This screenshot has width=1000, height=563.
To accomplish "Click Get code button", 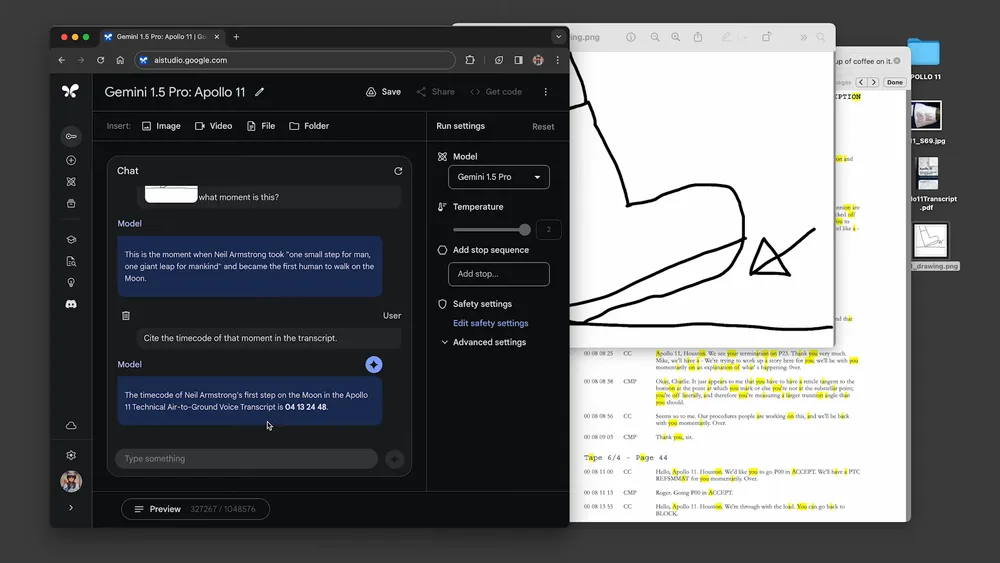I will (x=496, y=92).
